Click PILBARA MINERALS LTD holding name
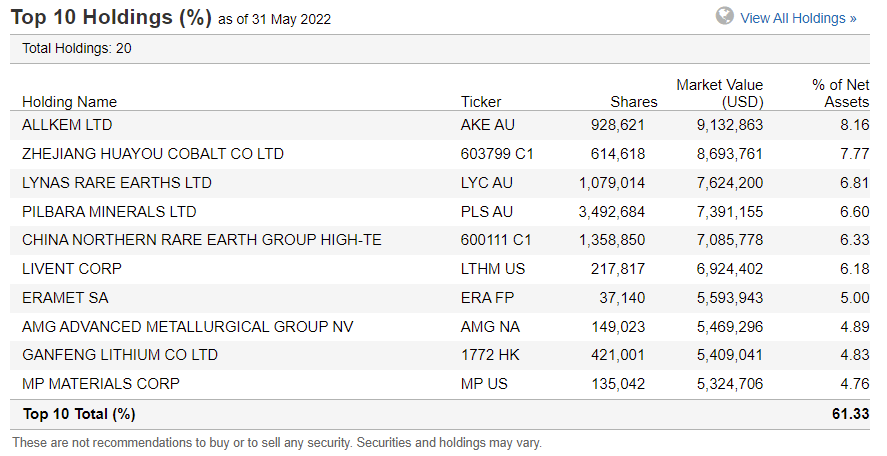The height and width of the screenshot is (456, 887). tap(109, 212)
